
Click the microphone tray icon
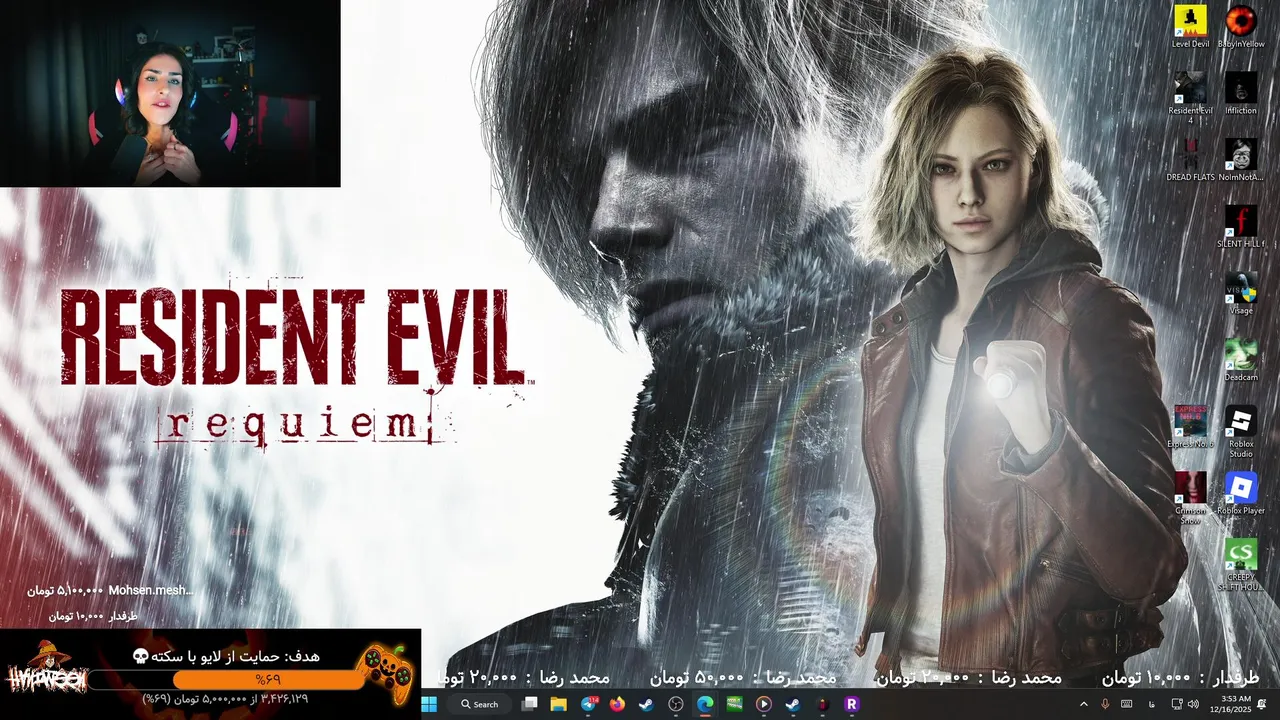click(1105, 704)
